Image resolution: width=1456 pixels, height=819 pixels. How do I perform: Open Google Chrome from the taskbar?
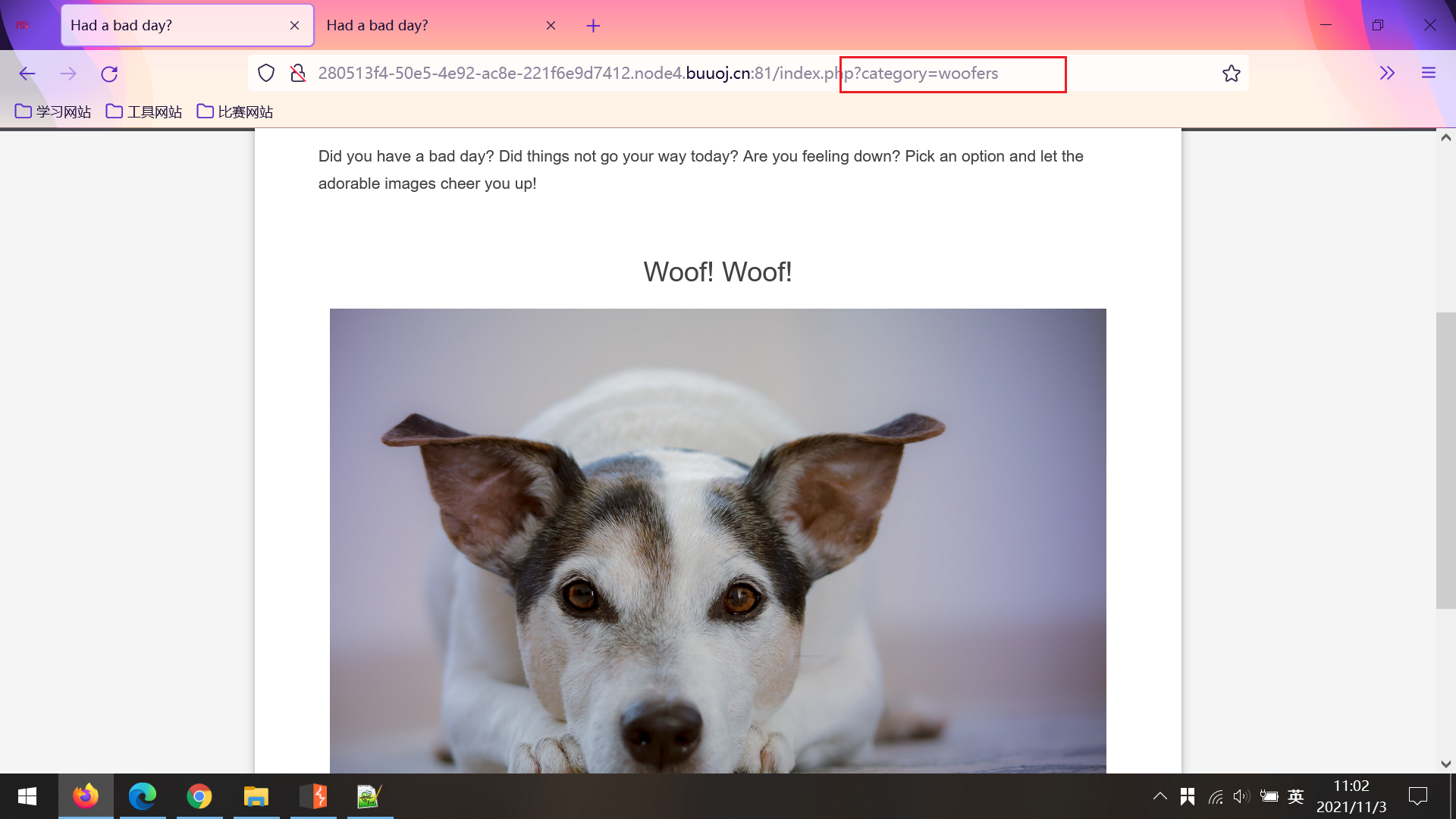click(x=199, y=796)
